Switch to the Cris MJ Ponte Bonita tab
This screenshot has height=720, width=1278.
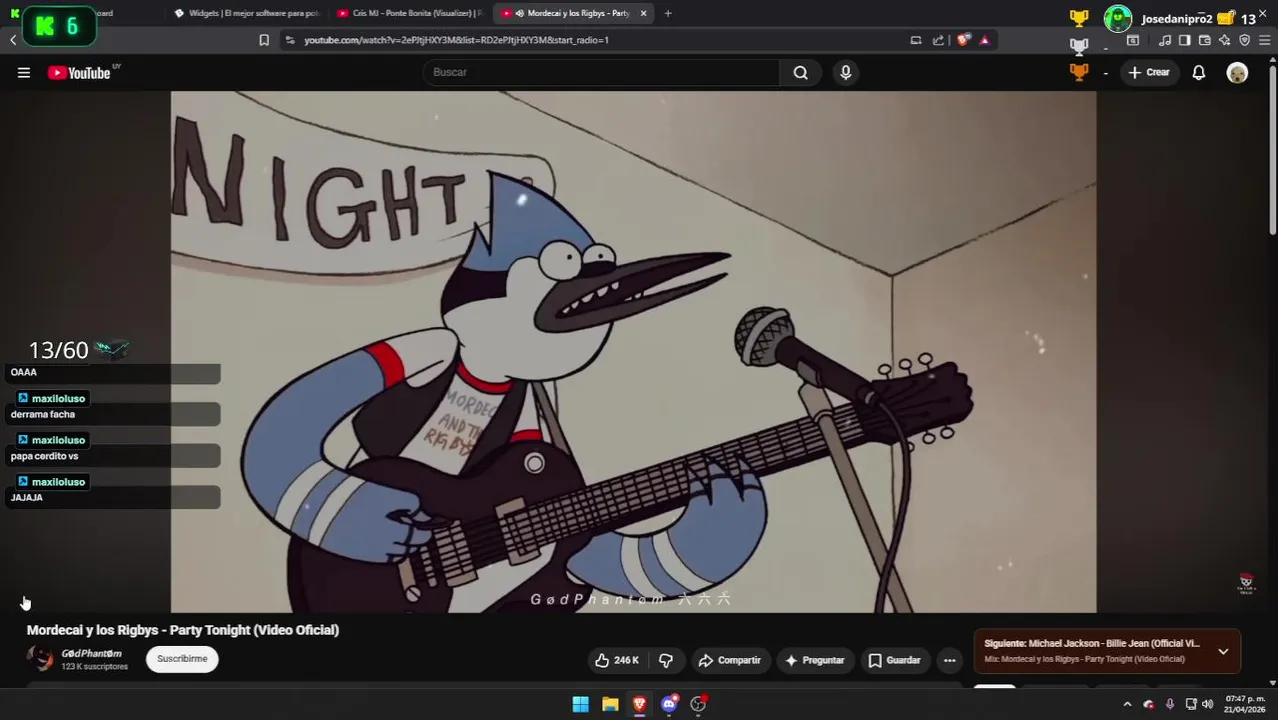point(409,13)
